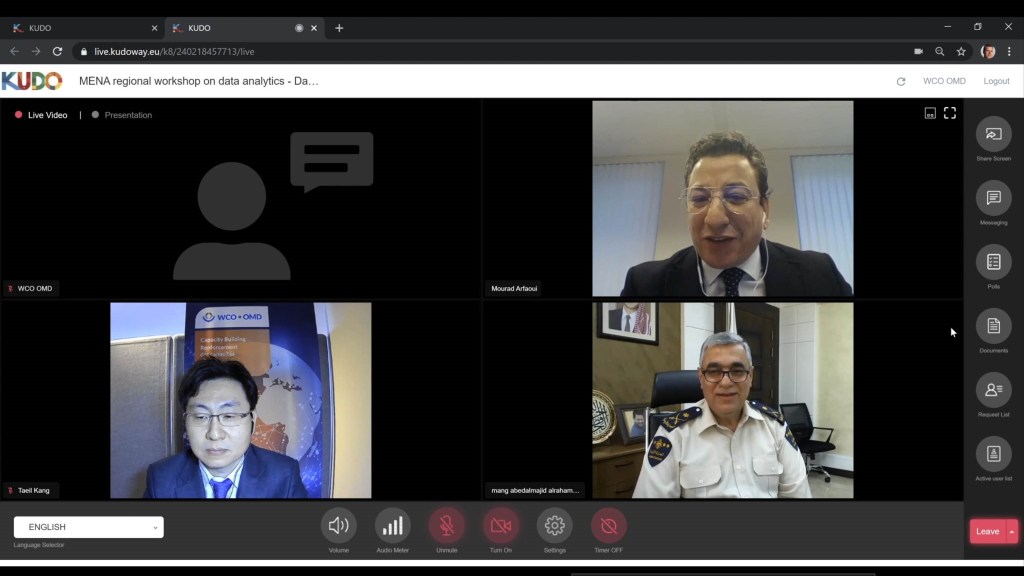Screen dimensions: 1024x576
Task: Open the Polls panel
Action: point(993,262)
